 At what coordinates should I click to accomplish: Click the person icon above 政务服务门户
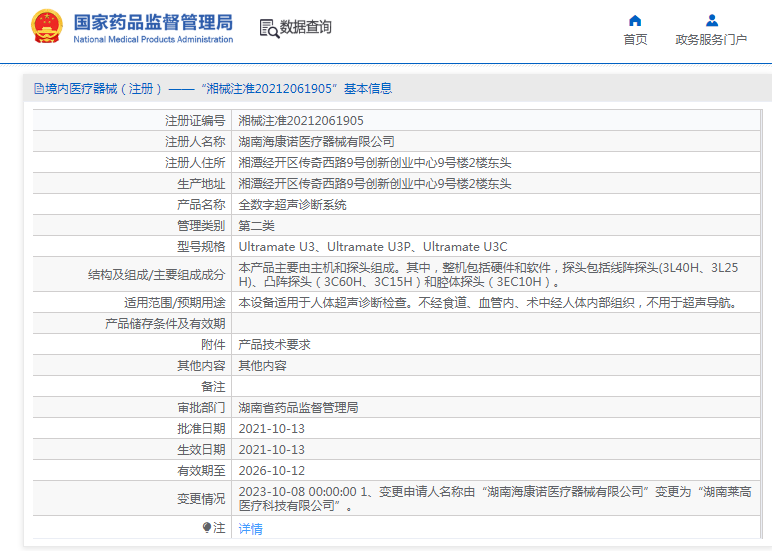point(711,20)
